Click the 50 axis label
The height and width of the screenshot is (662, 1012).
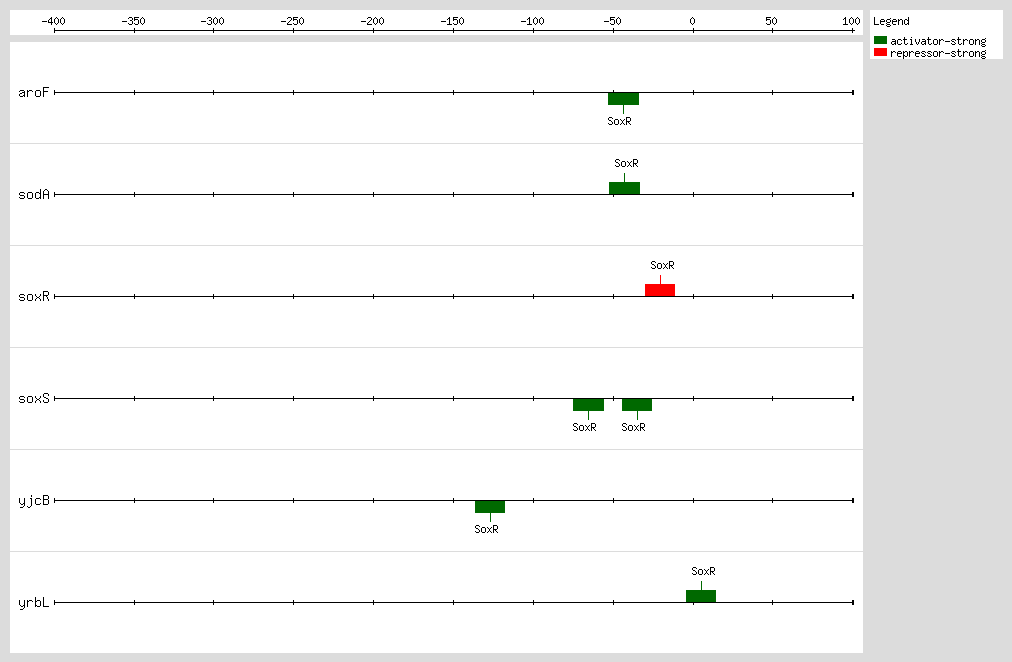771,21
